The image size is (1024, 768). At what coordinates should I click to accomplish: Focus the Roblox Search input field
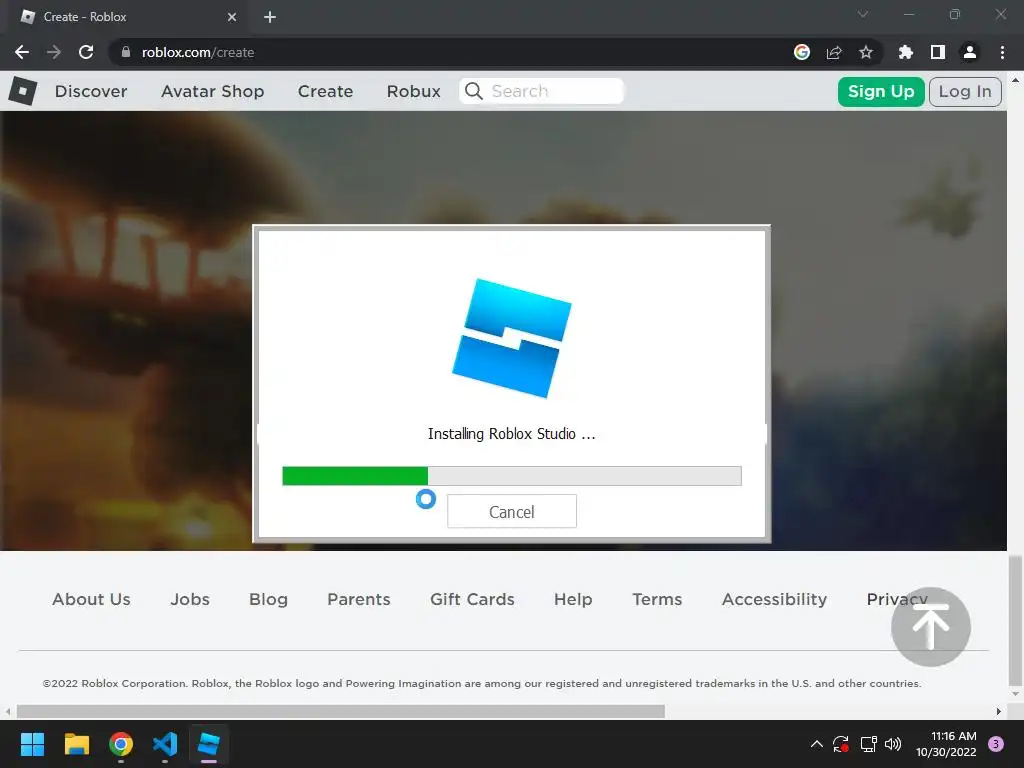coord(542,91)
